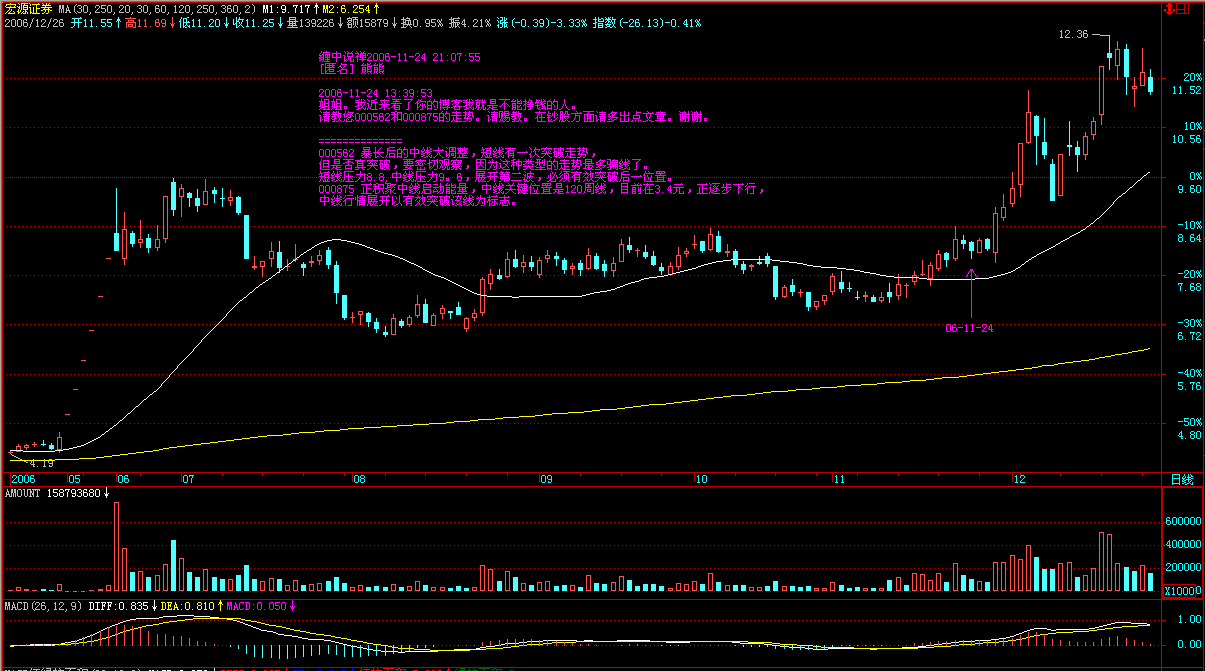Click the M2:6.254 yellow average value

coord(350,8)
